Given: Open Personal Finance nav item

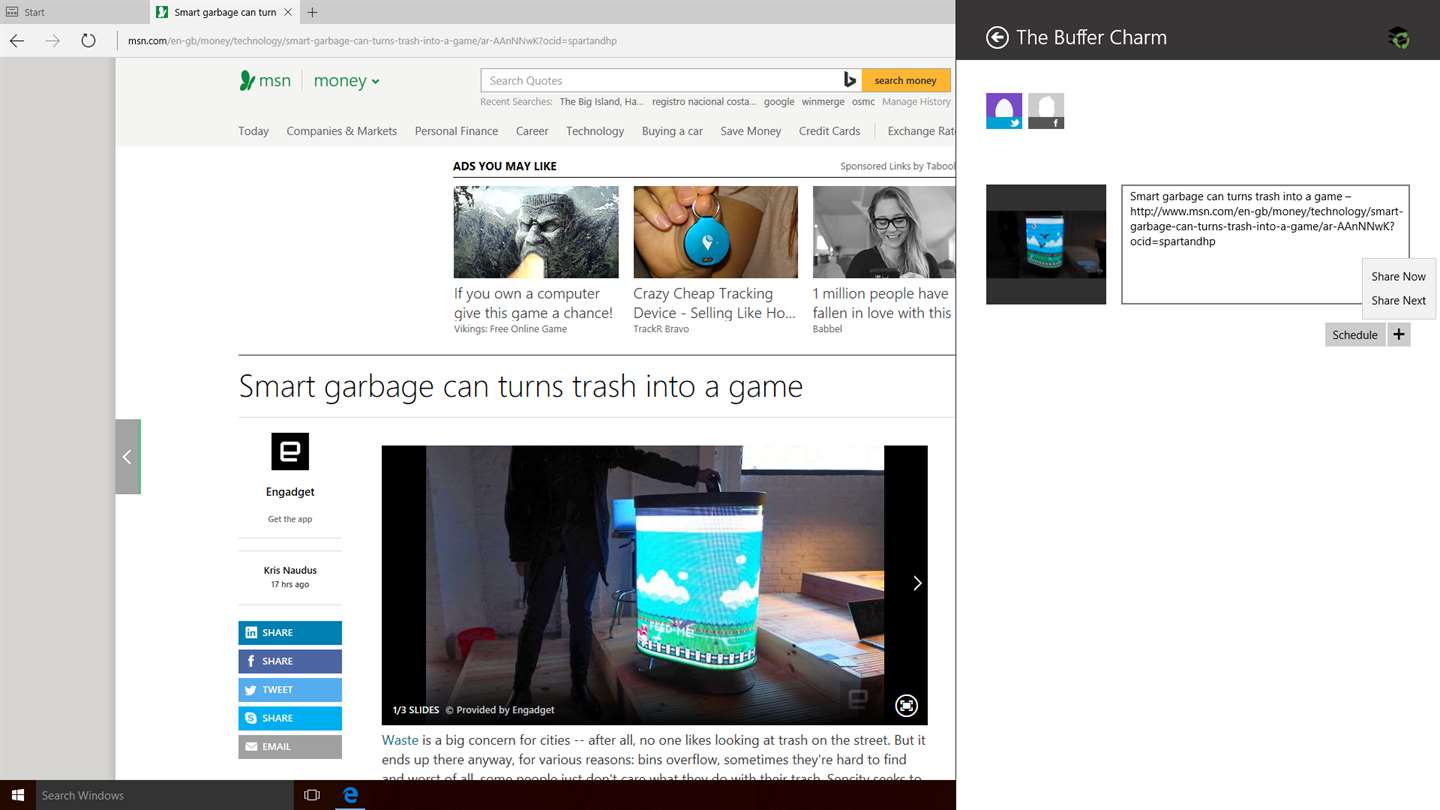Looking at the screenshot, I should [456, 131].
